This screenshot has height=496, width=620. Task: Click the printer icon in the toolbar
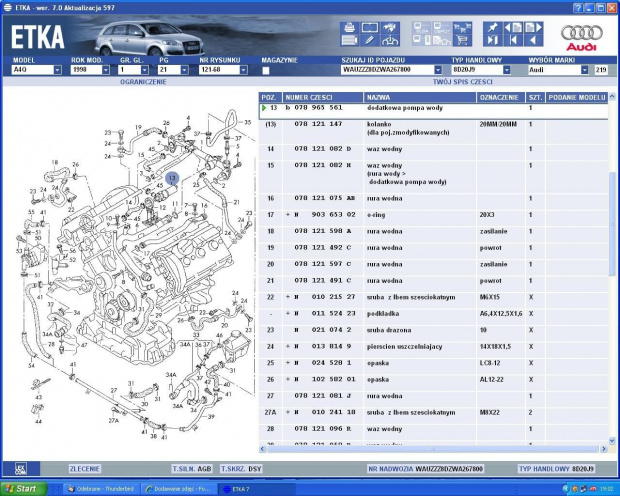[349, 28]
